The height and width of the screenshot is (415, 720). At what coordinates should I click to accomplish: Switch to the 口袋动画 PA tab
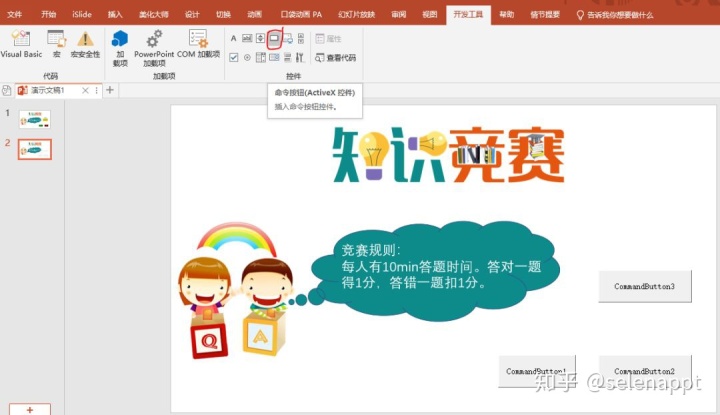[x=301, y=14]
